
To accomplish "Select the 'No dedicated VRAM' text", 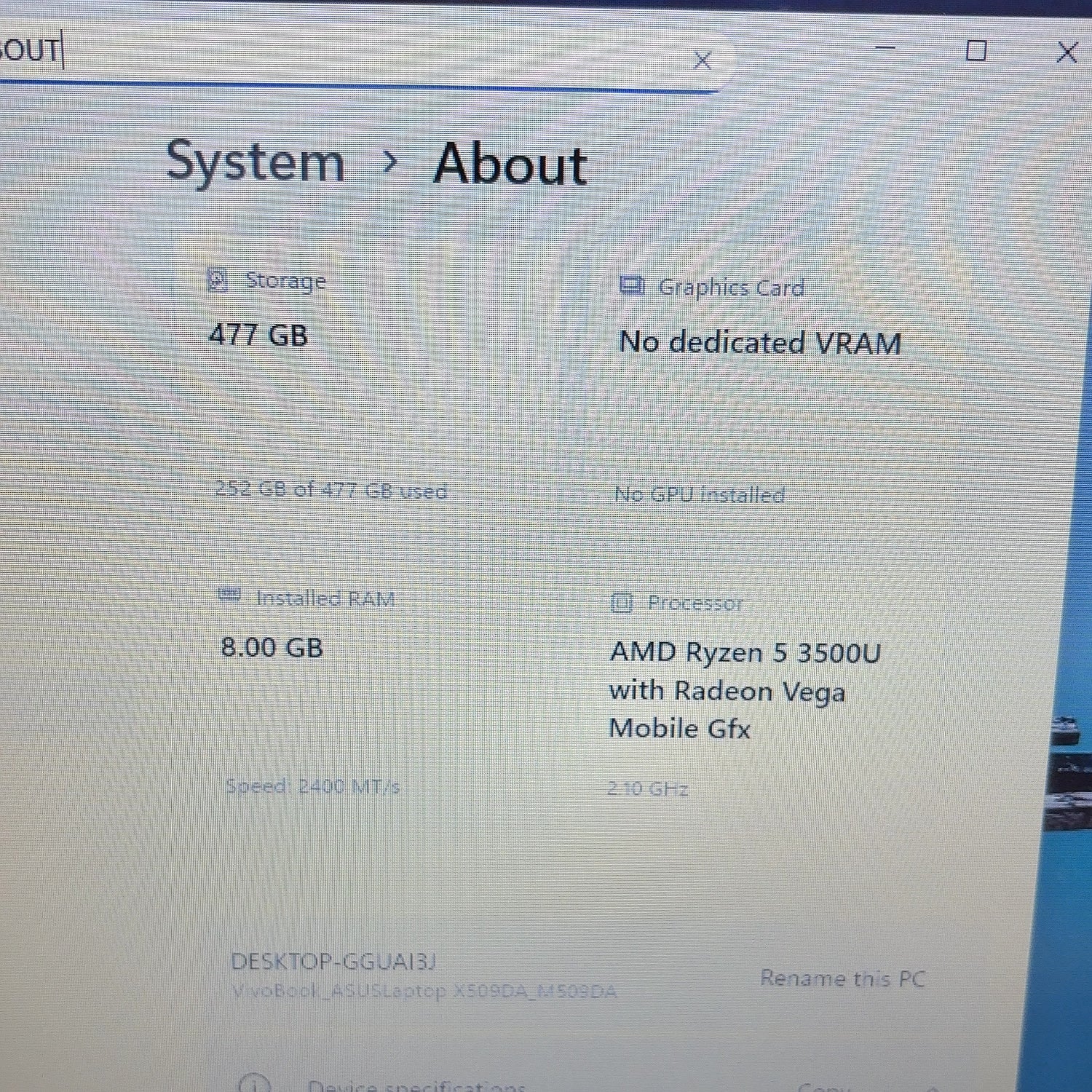I will (760, 342).
